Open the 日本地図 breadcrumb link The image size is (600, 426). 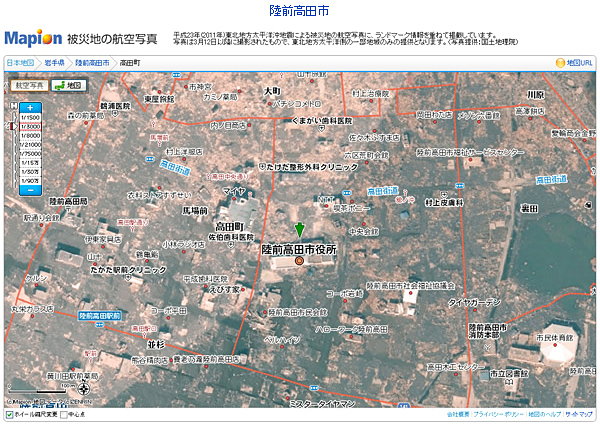pos(22,63)
